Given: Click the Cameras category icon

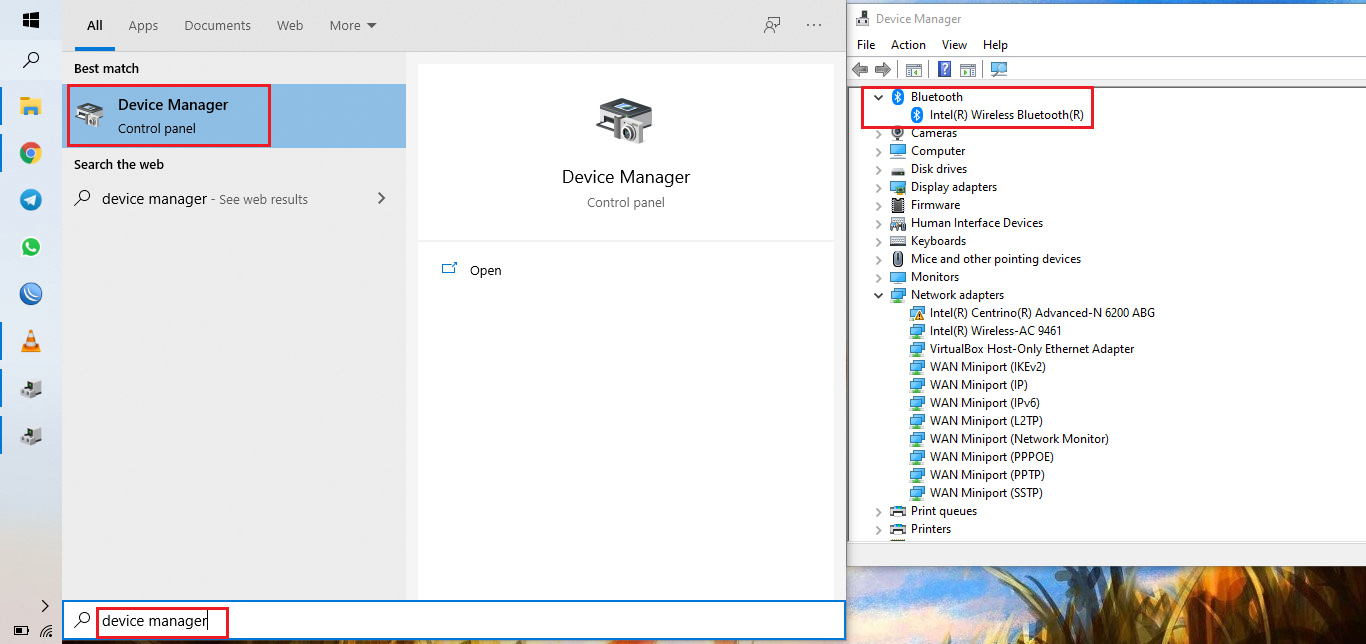Looking at the screenshot, I should [x=898, y=134].
